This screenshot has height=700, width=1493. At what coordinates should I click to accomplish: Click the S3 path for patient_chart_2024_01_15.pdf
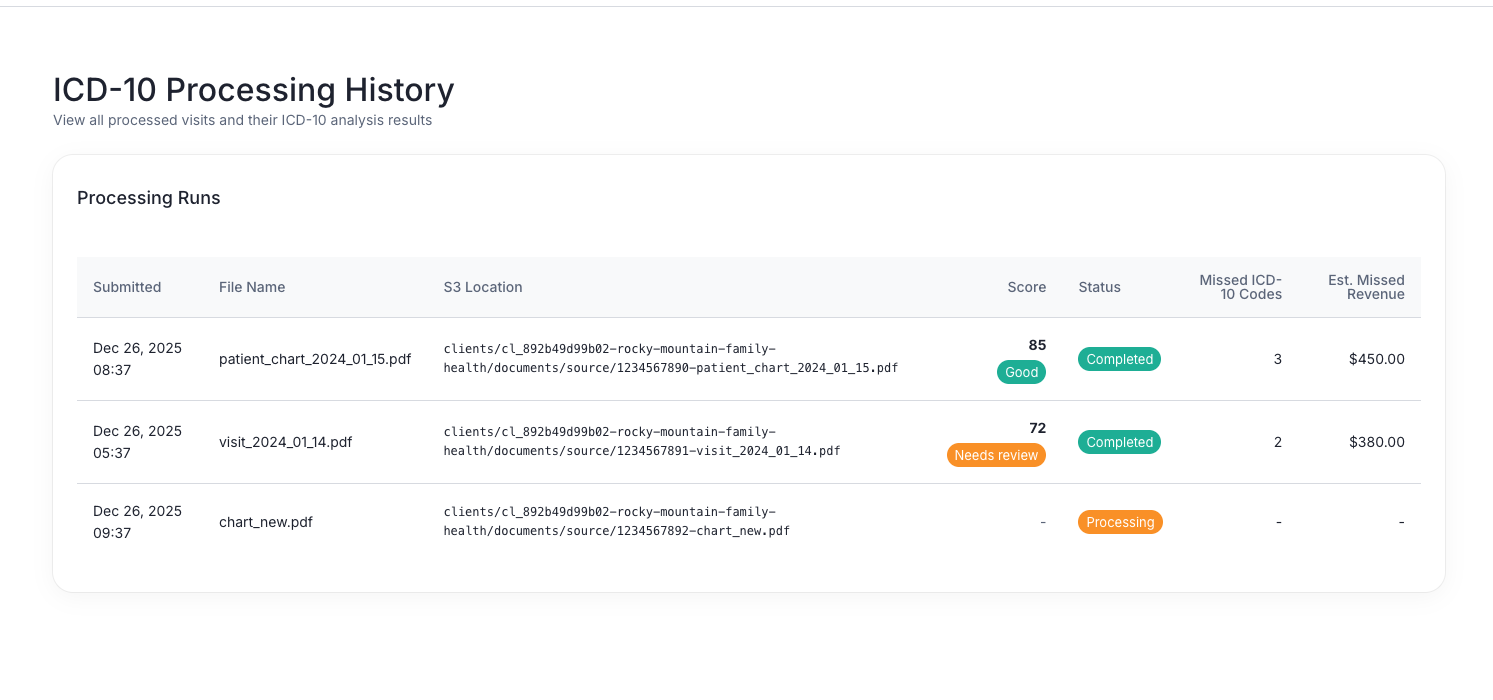click(670, 359)
